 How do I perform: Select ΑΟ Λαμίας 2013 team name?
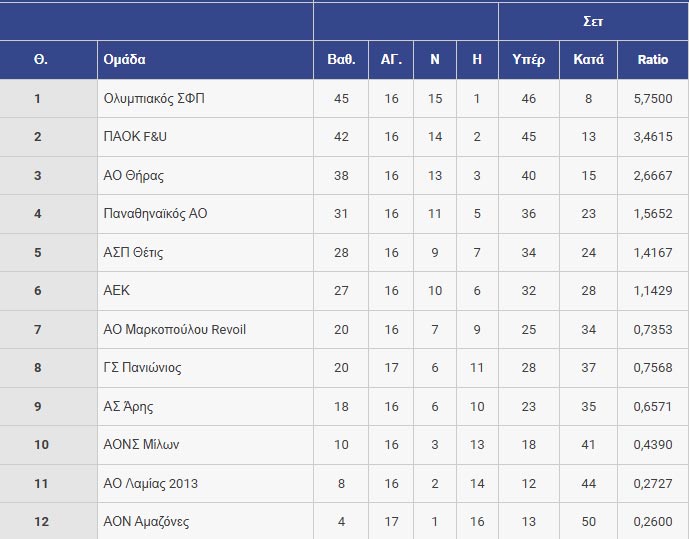tap(151, 484)
